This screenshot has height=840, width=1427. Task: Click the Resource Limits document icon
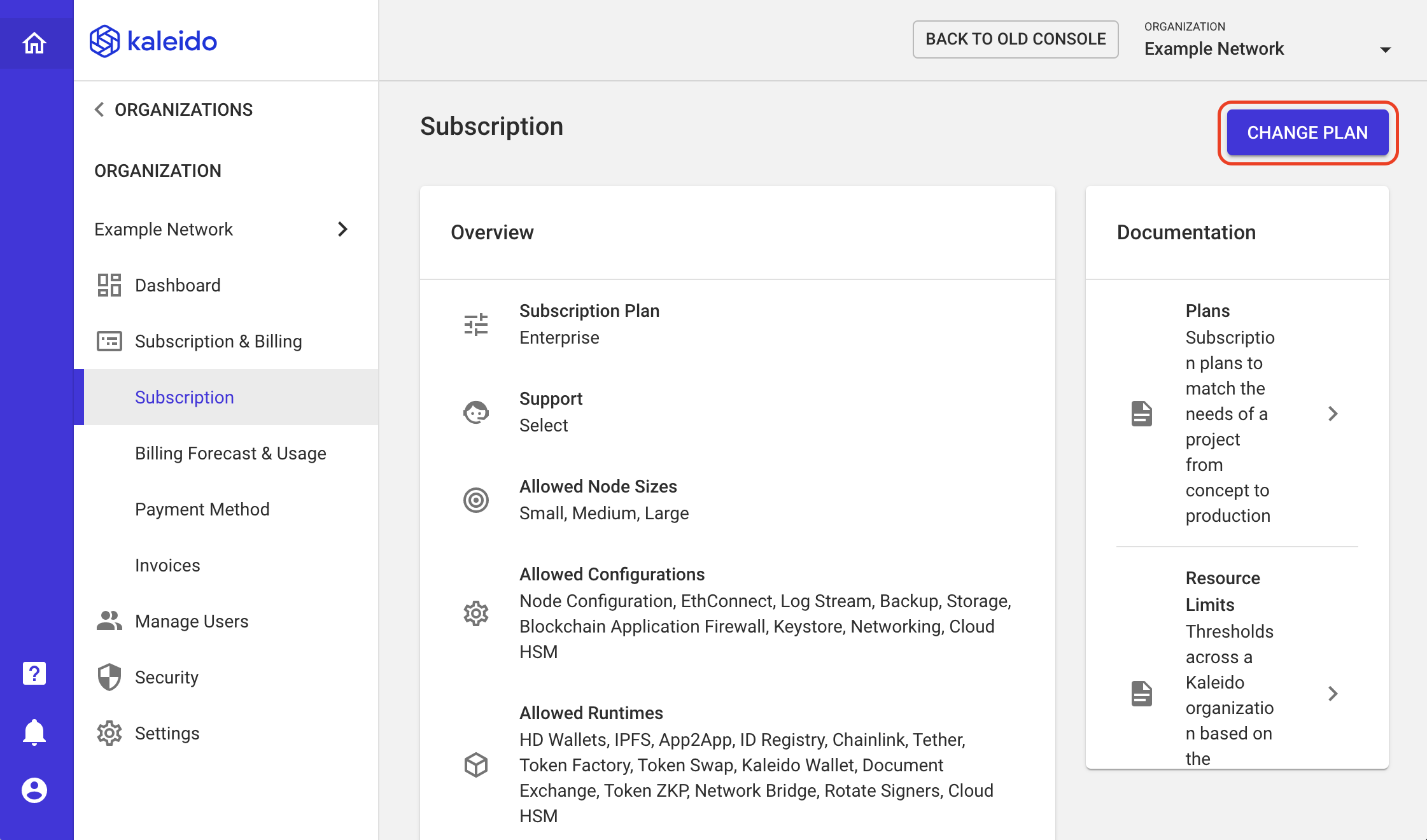click(x=1141, y=694)
